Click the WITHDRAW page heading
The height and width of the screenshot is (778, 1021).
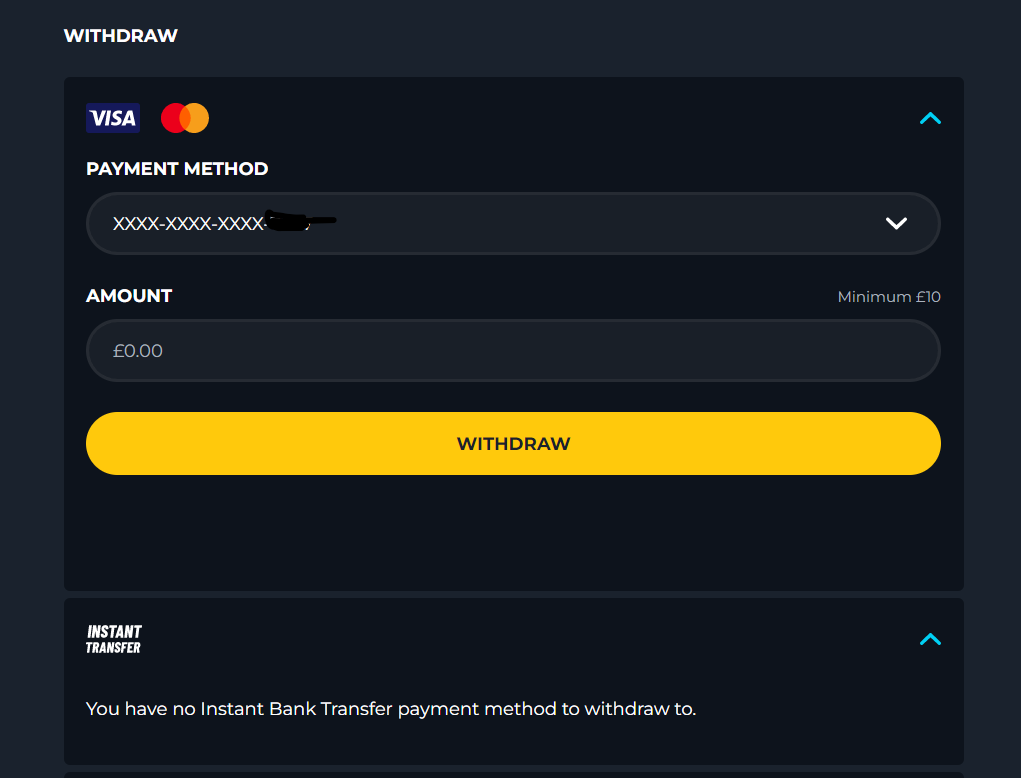click(120, 36)
